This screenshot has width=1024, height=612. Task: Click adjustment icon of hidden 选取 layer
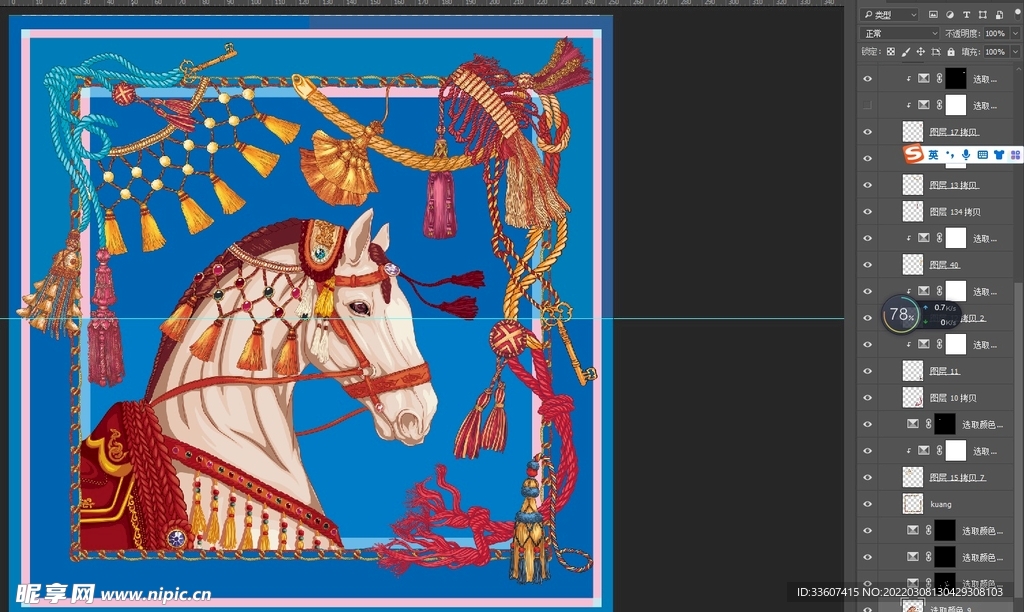click(923, 105)
